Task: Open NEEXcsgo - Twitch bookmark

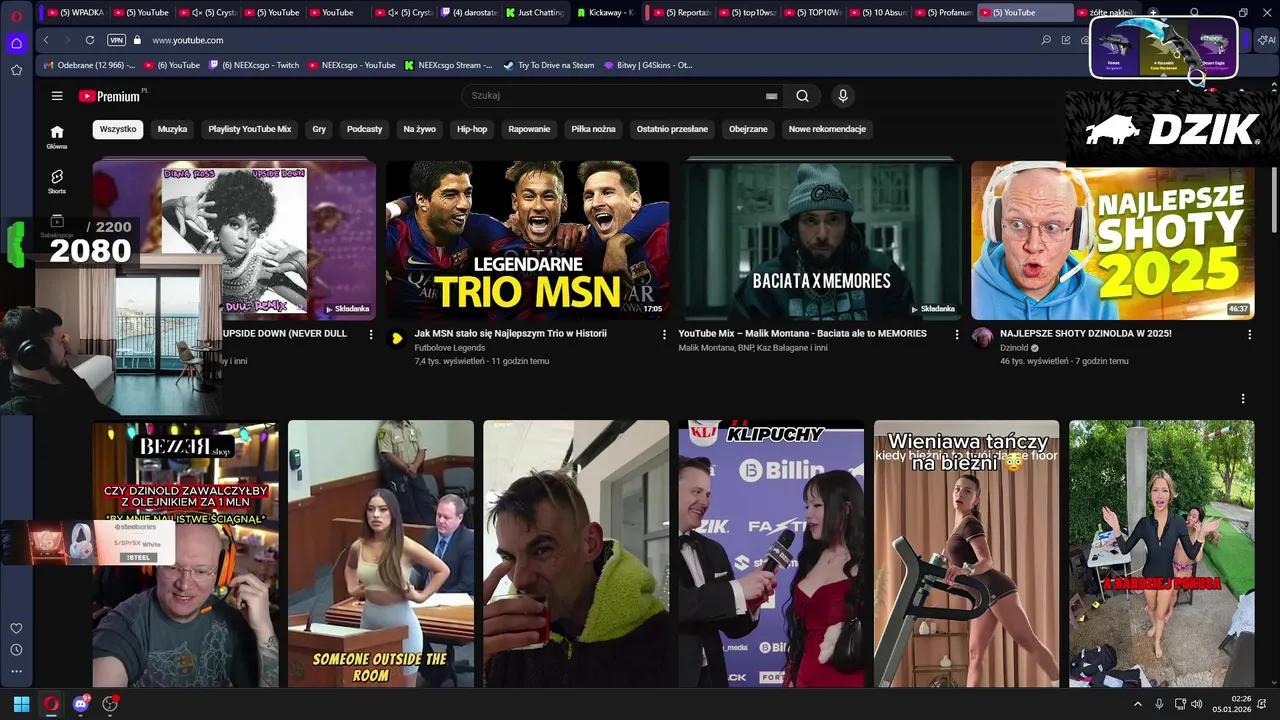Action: [254, 65]
